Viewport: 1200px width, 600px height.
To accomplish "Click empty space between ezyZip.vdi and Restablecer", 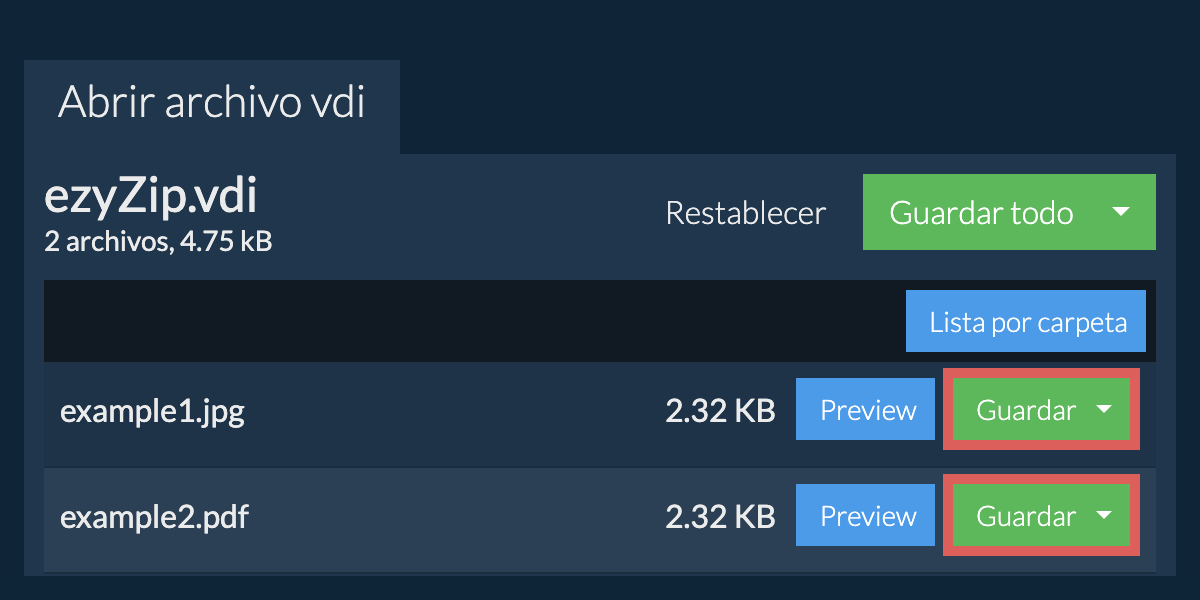I will pos(460,213).
